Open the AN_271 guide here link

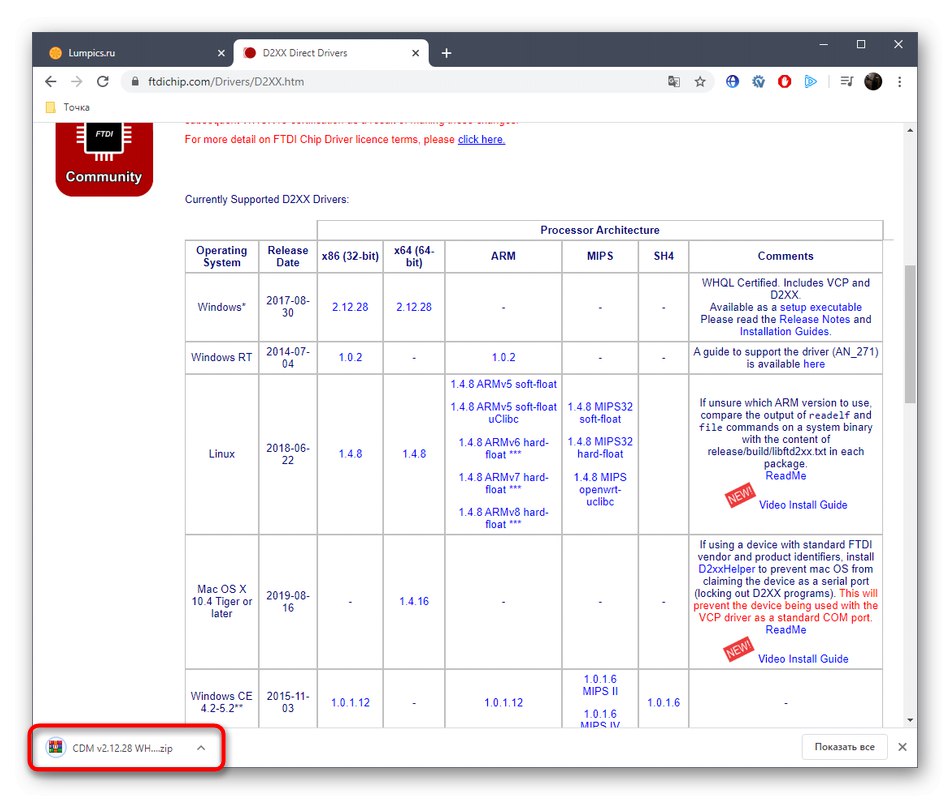[x=814, y=364]
